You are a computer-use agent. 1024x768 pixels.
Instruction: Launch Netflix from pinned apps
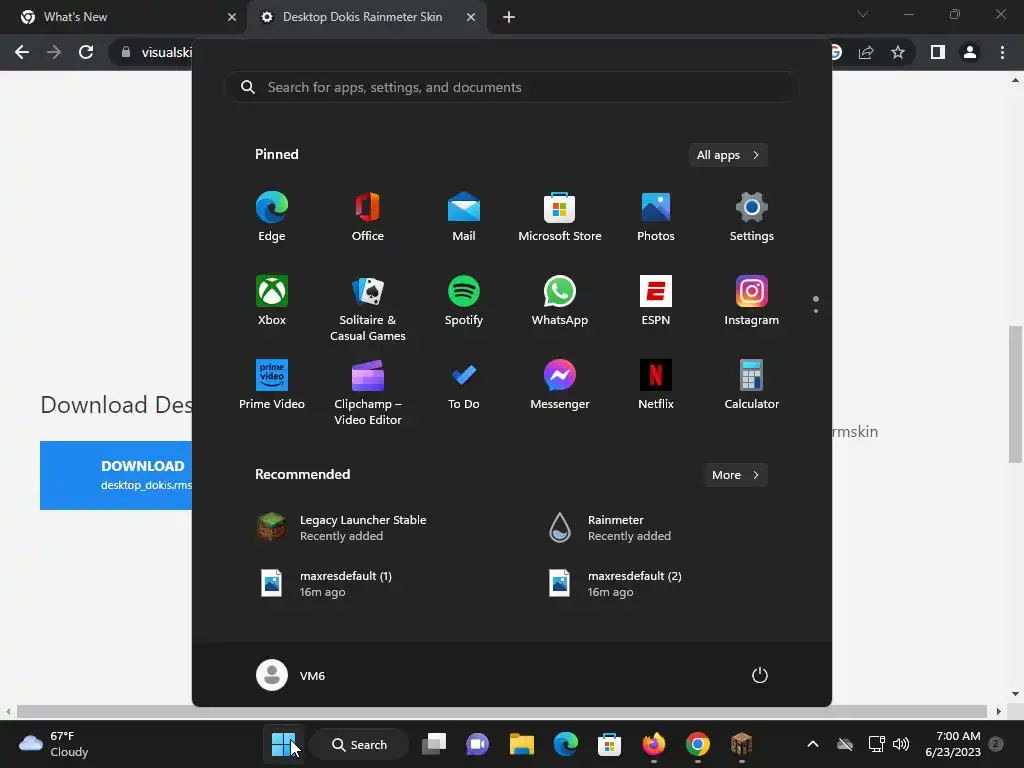[656, 385]
